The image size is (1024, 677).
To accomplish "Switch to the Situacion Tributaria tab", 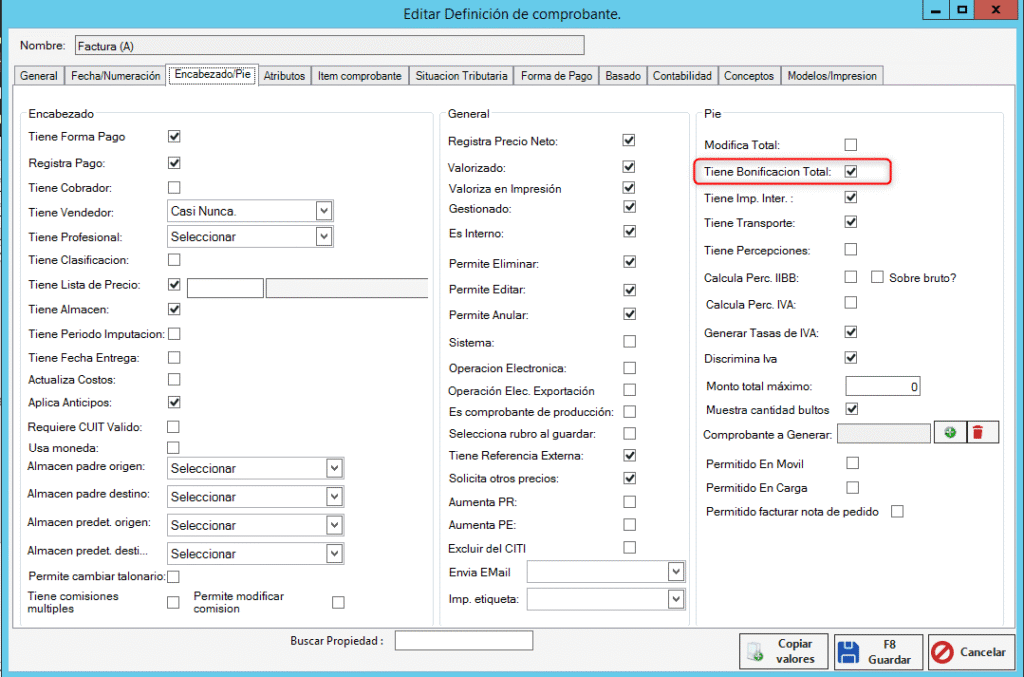I will coord(461,76).
